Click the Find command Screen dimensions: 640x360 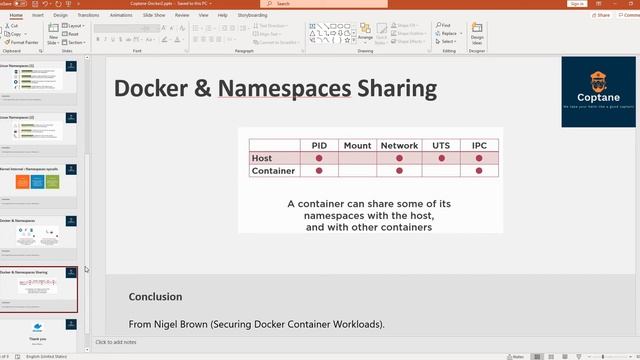coord(443,25)
